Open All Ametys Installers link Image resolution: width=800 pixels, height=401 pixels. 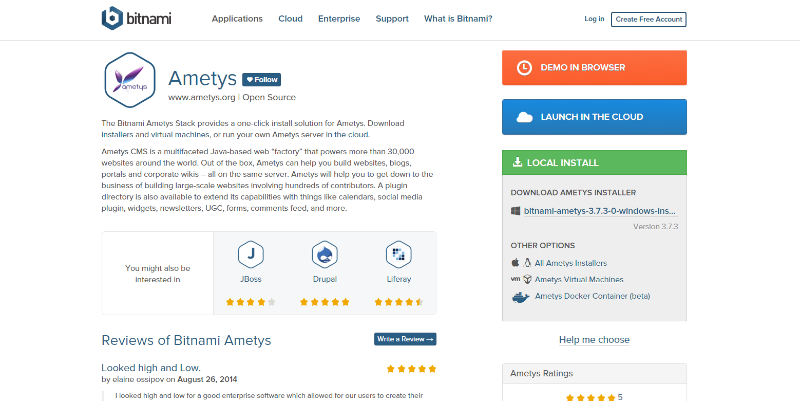(570, 263)
